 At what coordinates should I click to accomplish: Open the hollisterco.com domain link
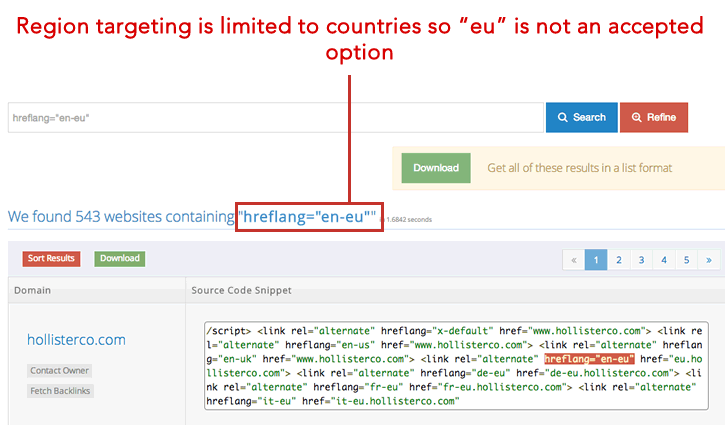[76, 340]
